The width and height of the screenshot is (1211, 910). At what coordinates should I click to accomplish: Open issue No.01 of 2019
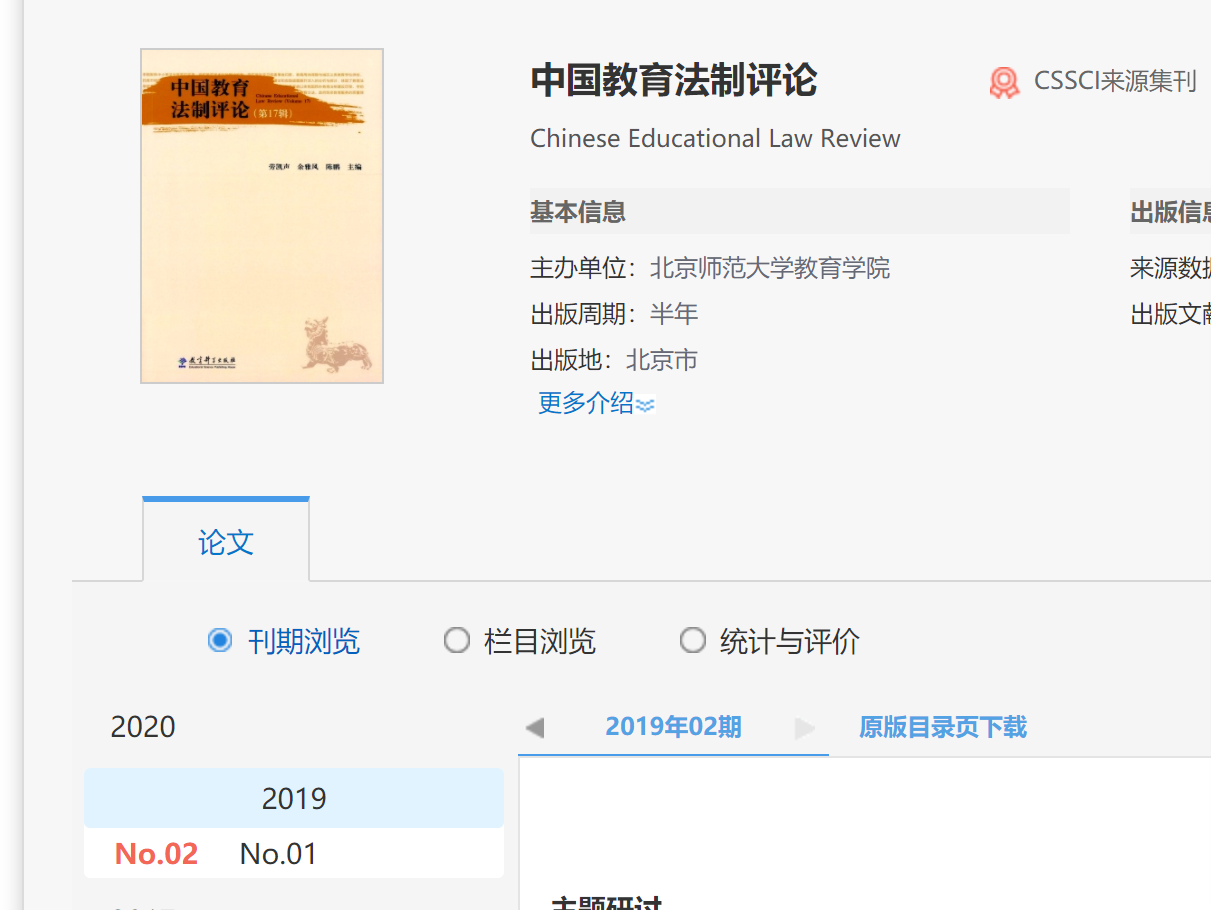279,854
